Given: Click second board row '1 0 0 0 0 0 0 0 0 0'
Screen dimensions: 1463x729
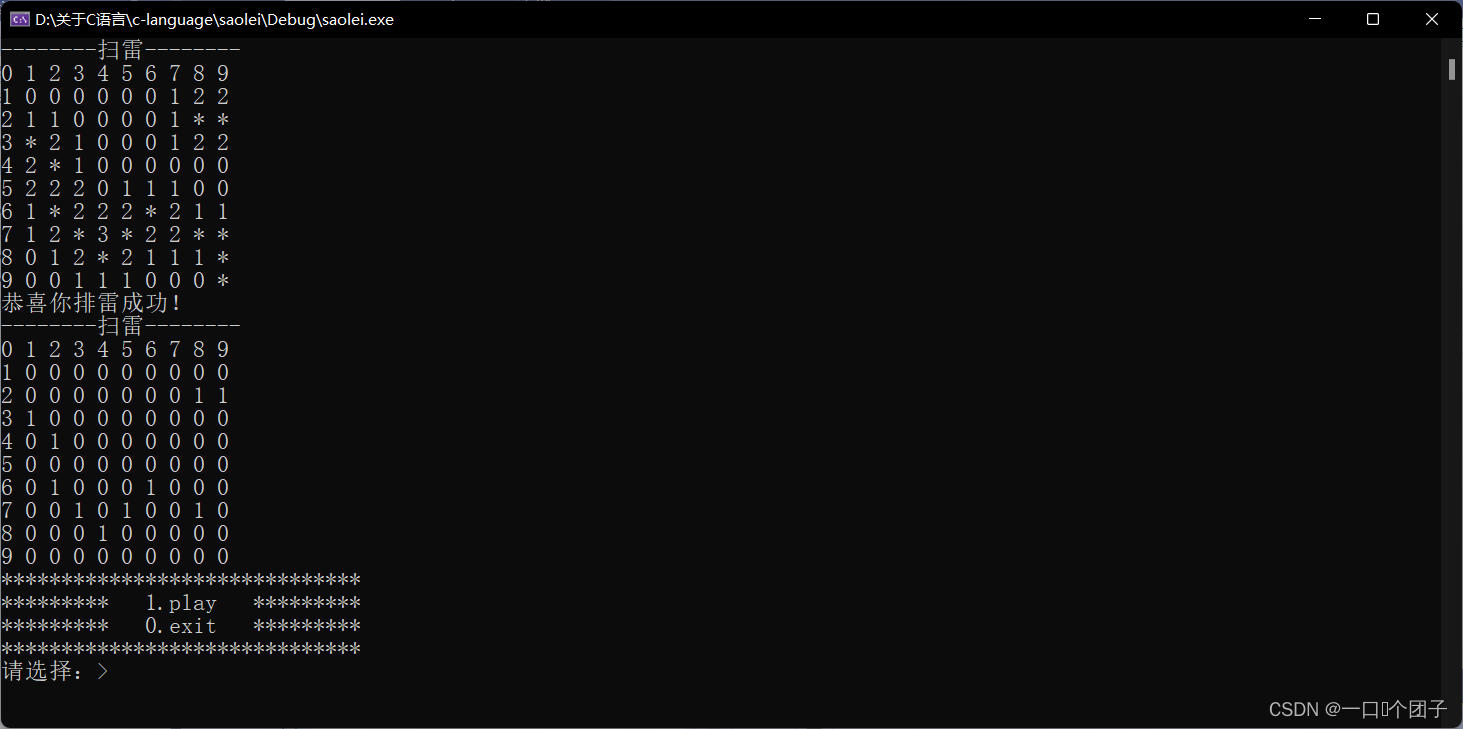Looking at the screenshot, I should 116,373.
